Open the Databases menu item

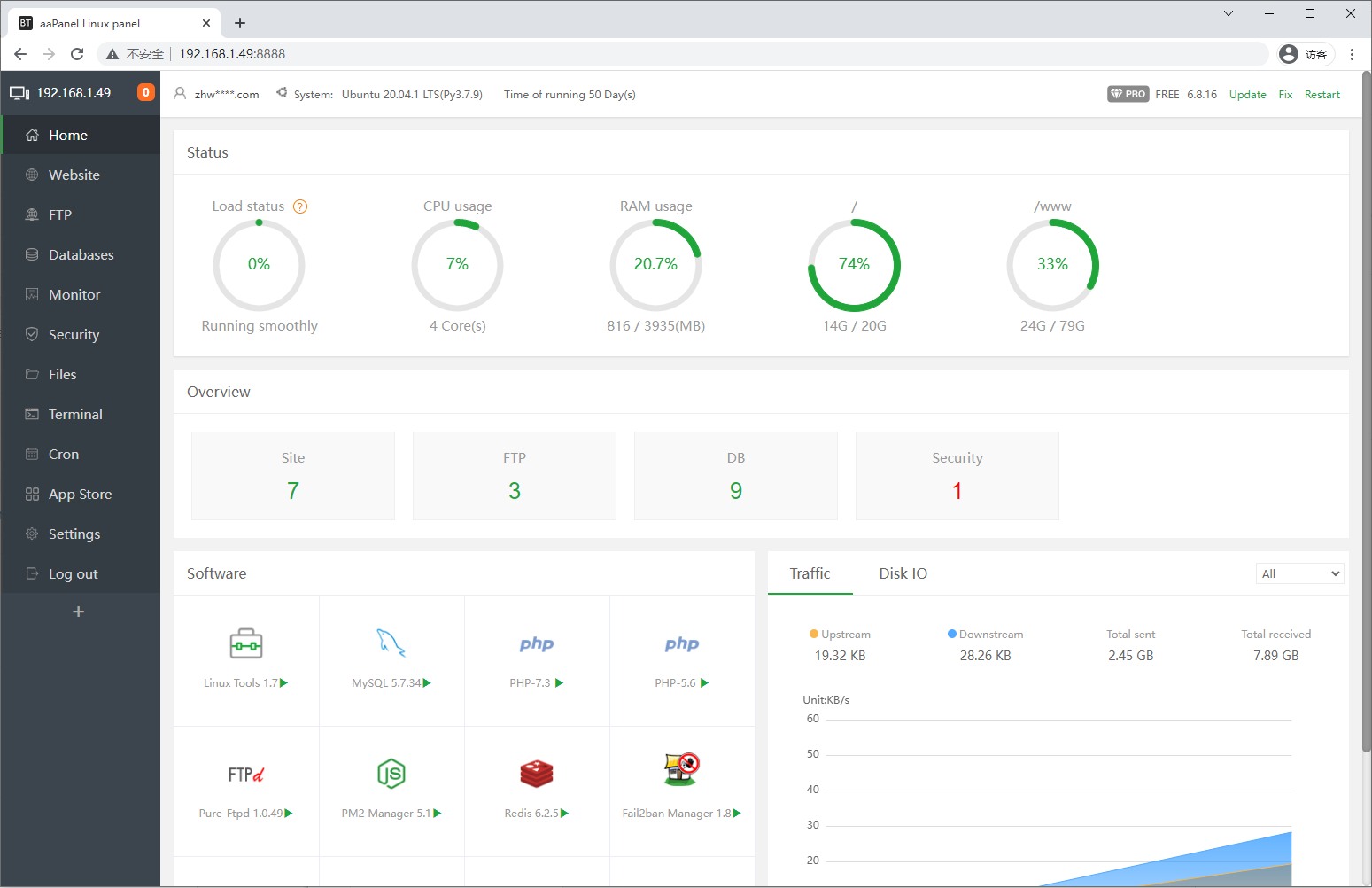81,254
